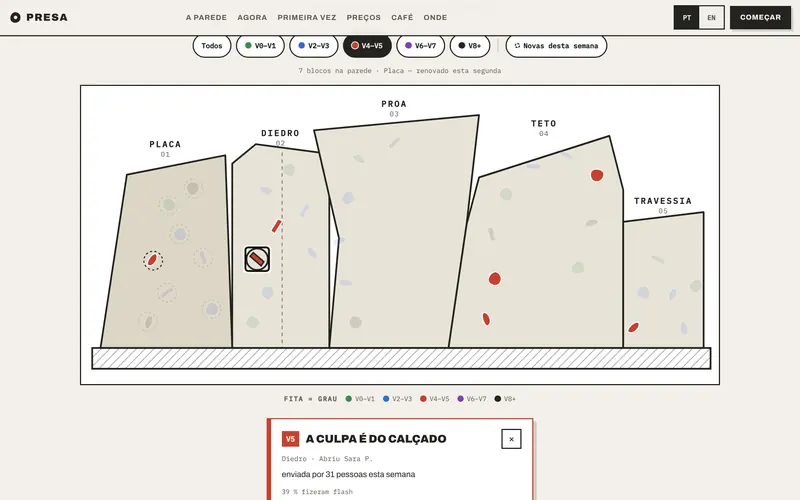This screenshot has height=500, width=800.
Task: Toggle the active V4–V5 filter chip
Action: (x=367, y=46)
